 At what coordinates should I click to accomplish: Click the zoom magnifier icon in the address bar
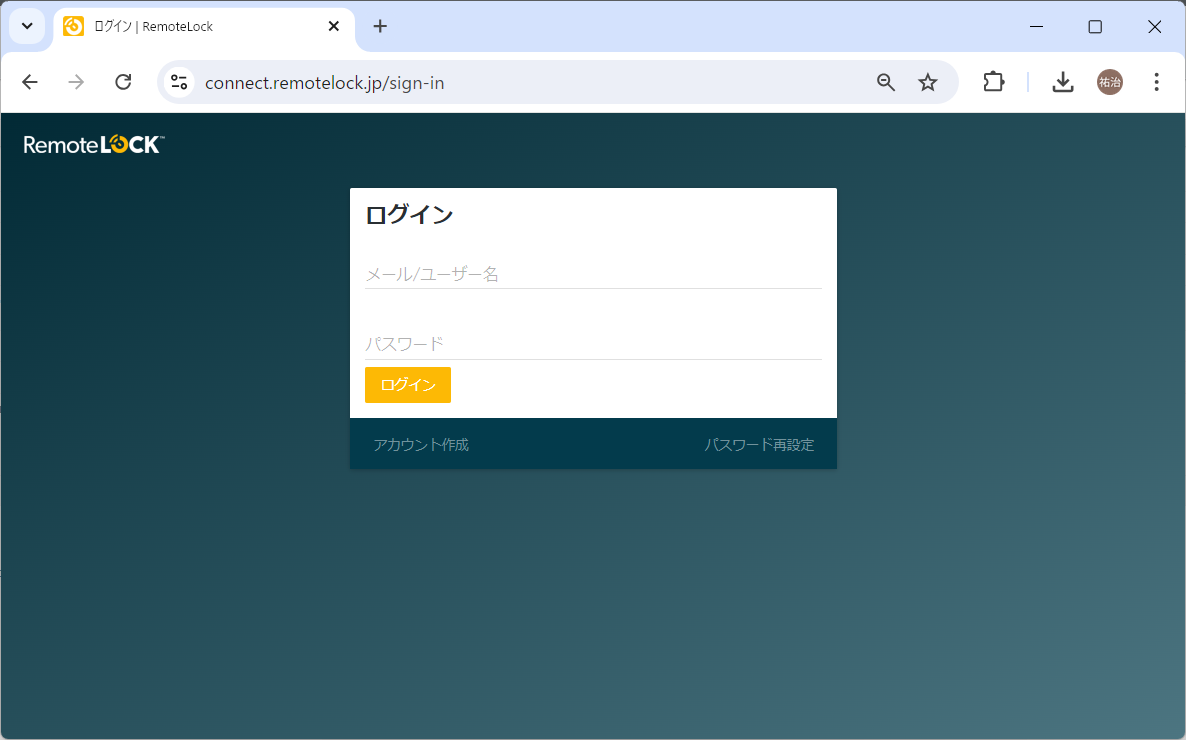point(885,82)
